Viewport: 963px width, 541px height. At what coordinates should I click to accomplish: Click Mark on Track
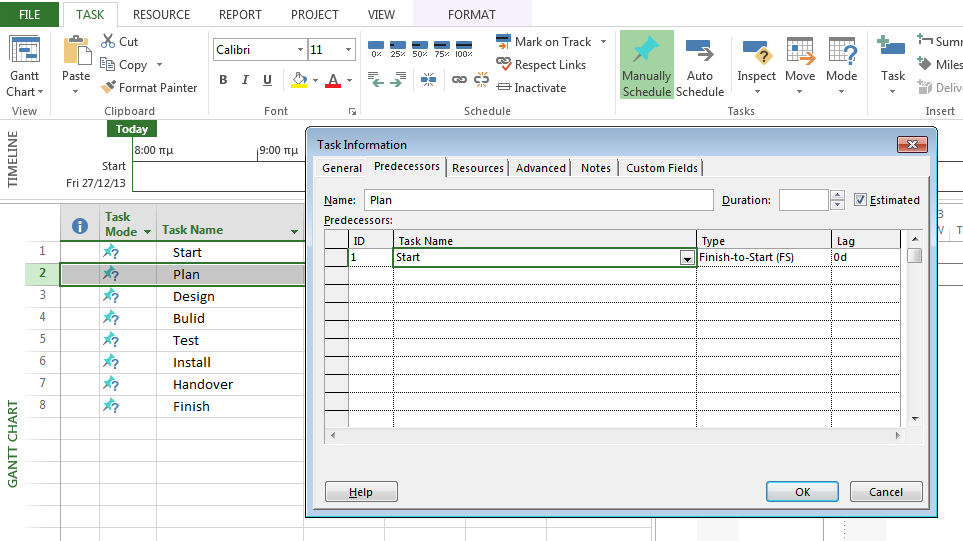pos(543,41)
